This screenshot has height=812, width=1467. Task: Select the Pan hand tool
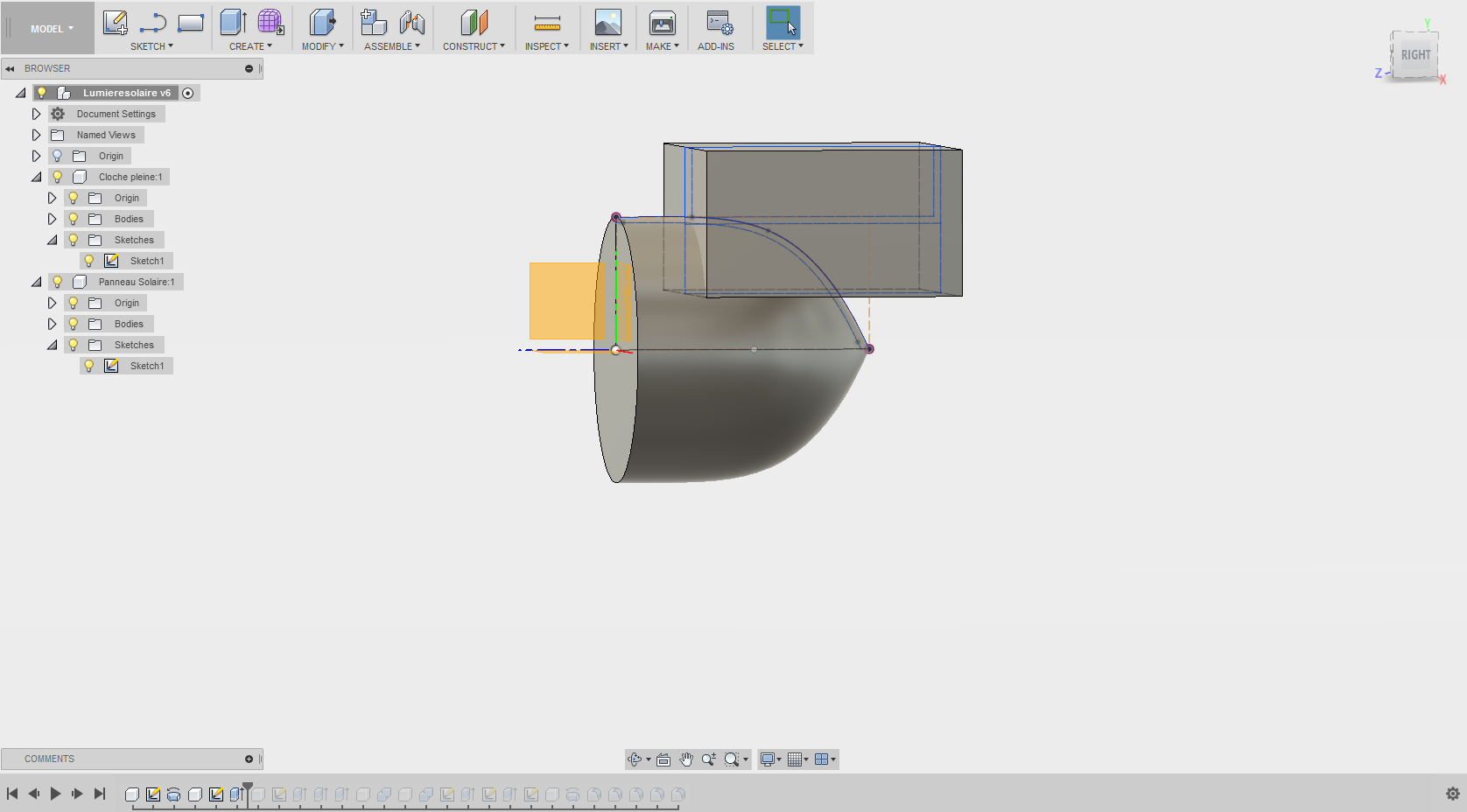tap(686, 759)
